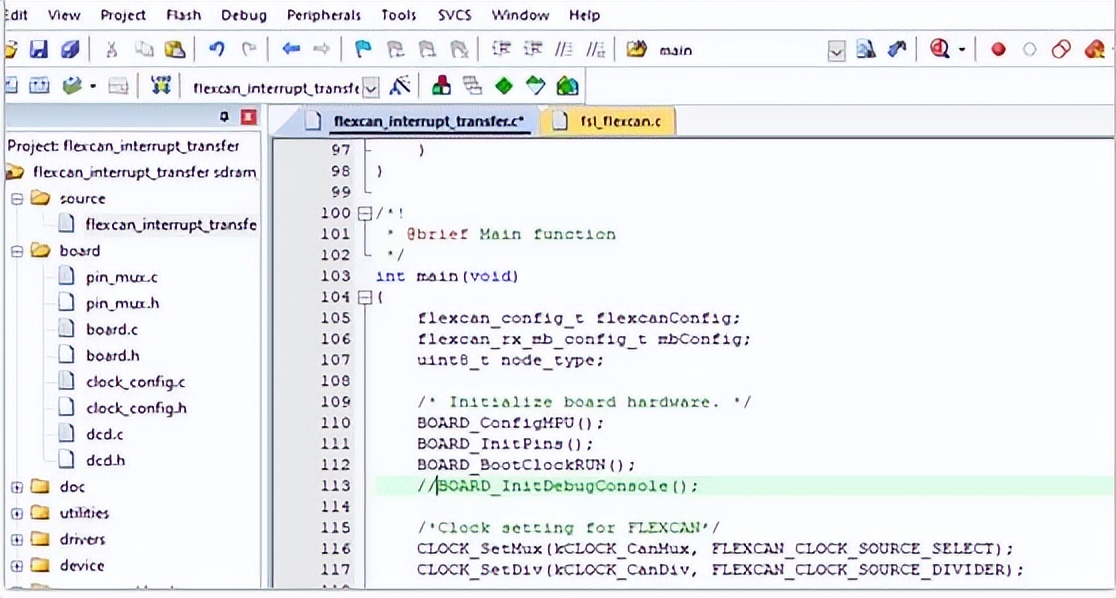The image size is (1116, 598).
Task: Collapse the board folder in project tree
Action: (x=17, y=251)
